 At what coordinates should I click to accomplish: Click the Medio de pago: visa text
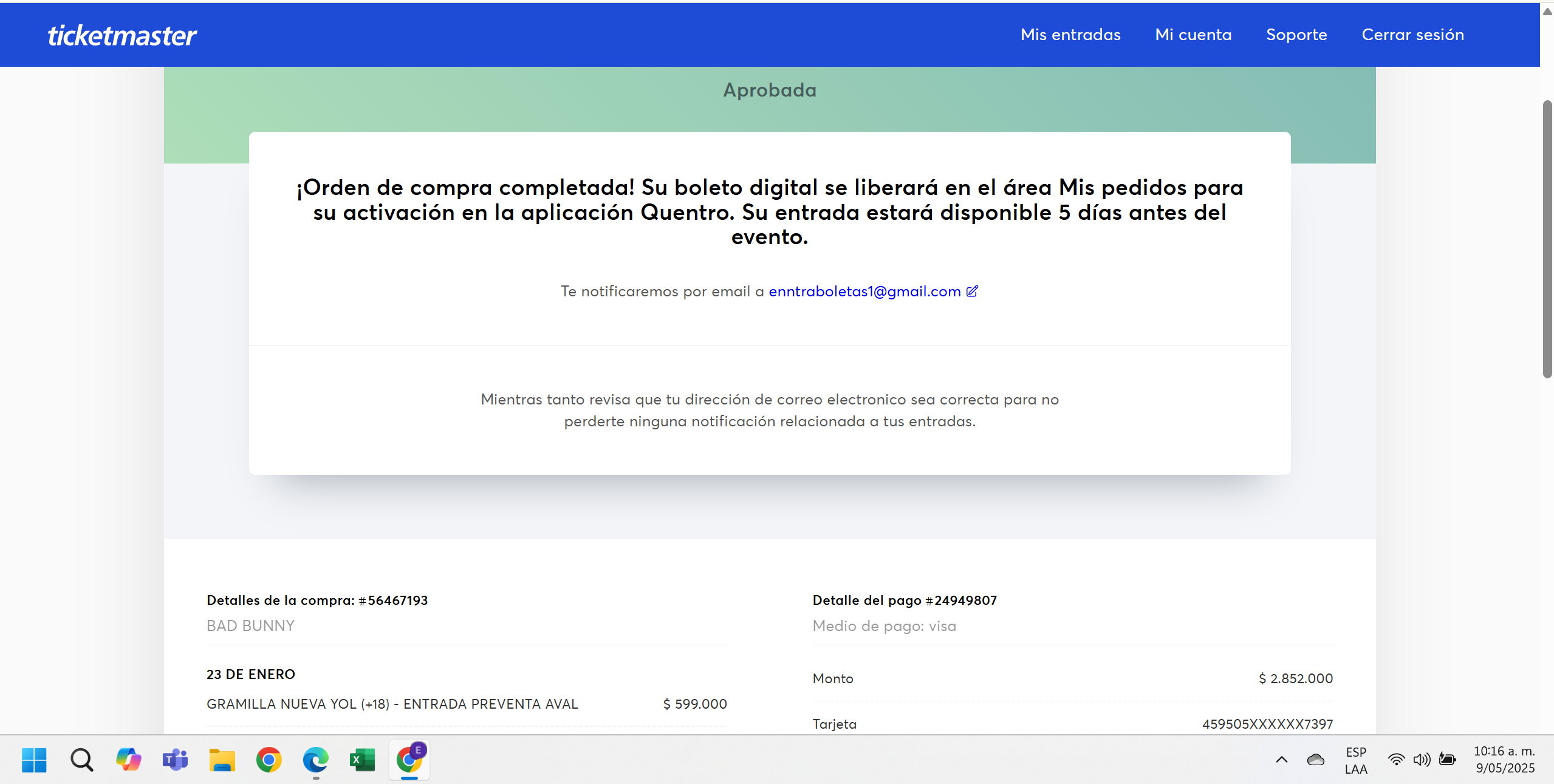click(885, 625)
